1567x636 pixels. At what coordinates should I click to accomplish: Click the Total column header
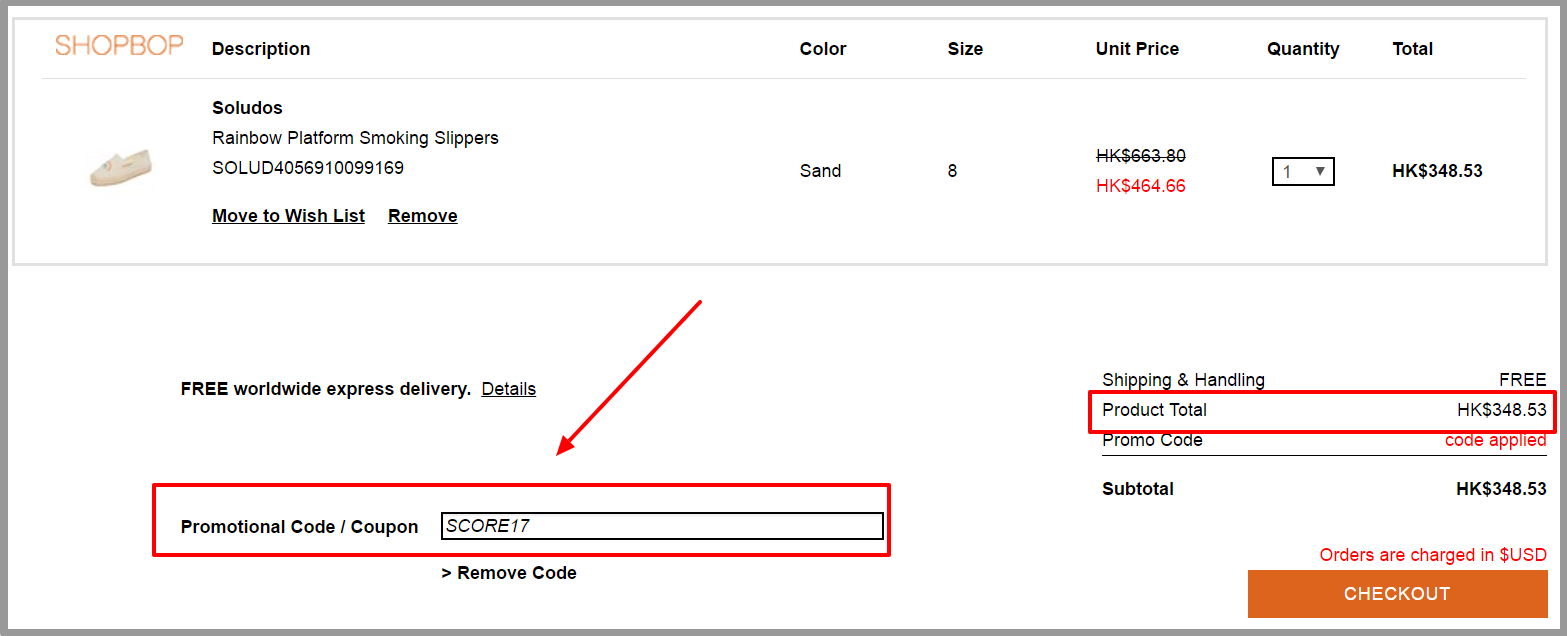(x=1412, y=49)
